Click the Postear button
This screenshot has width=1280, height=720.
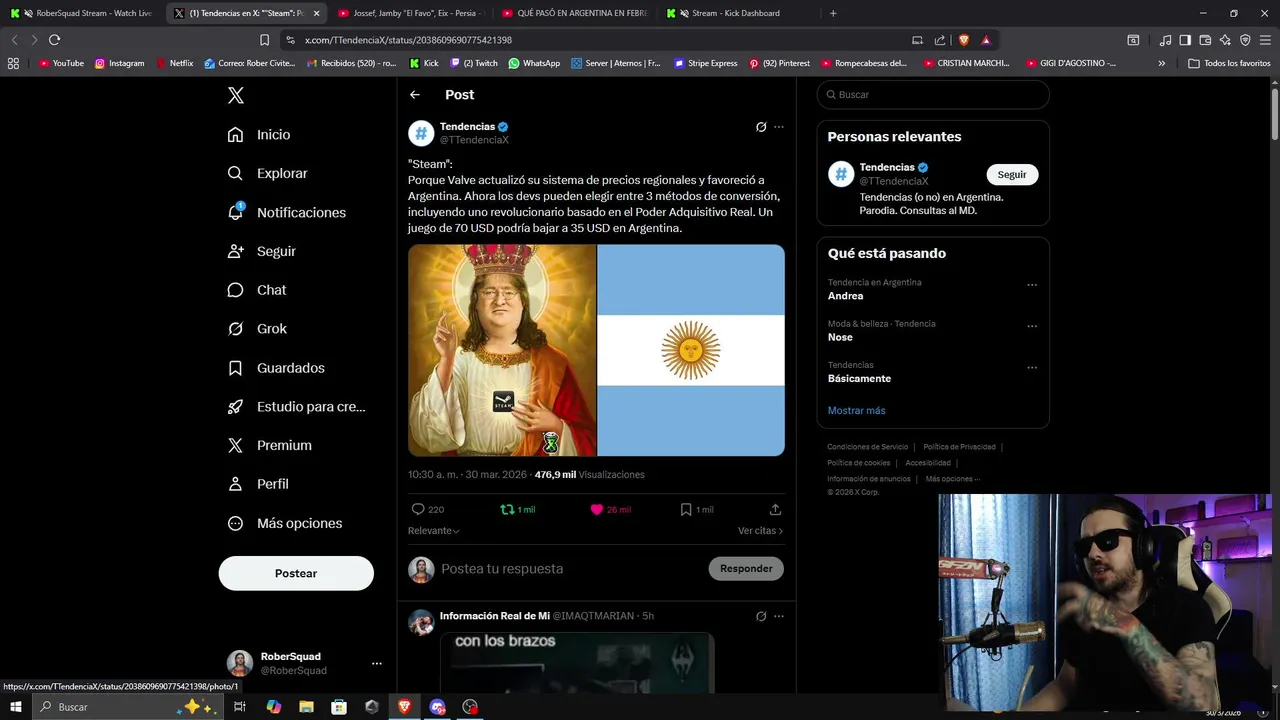(x=296, y=573)
